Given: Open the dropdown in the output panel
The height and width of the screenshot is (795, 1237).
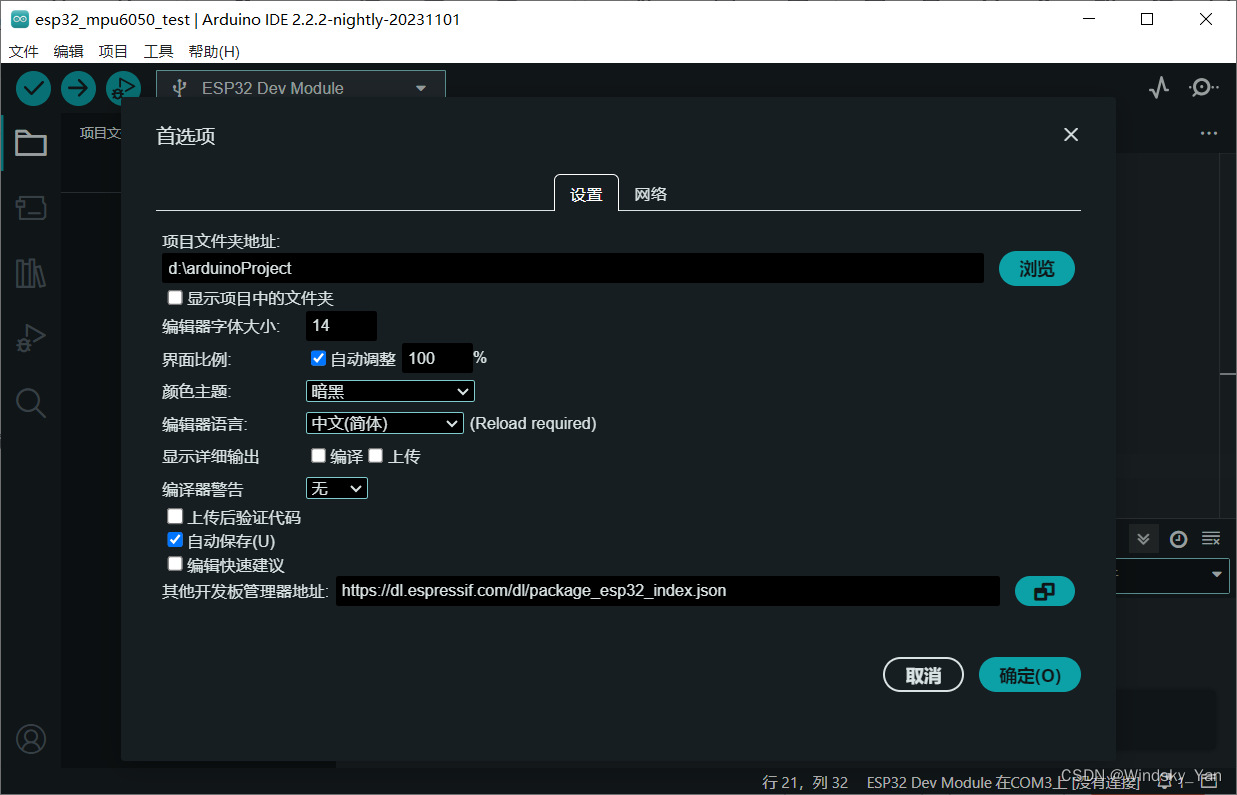Looking at the screenshot, I should coord(1172,575).
